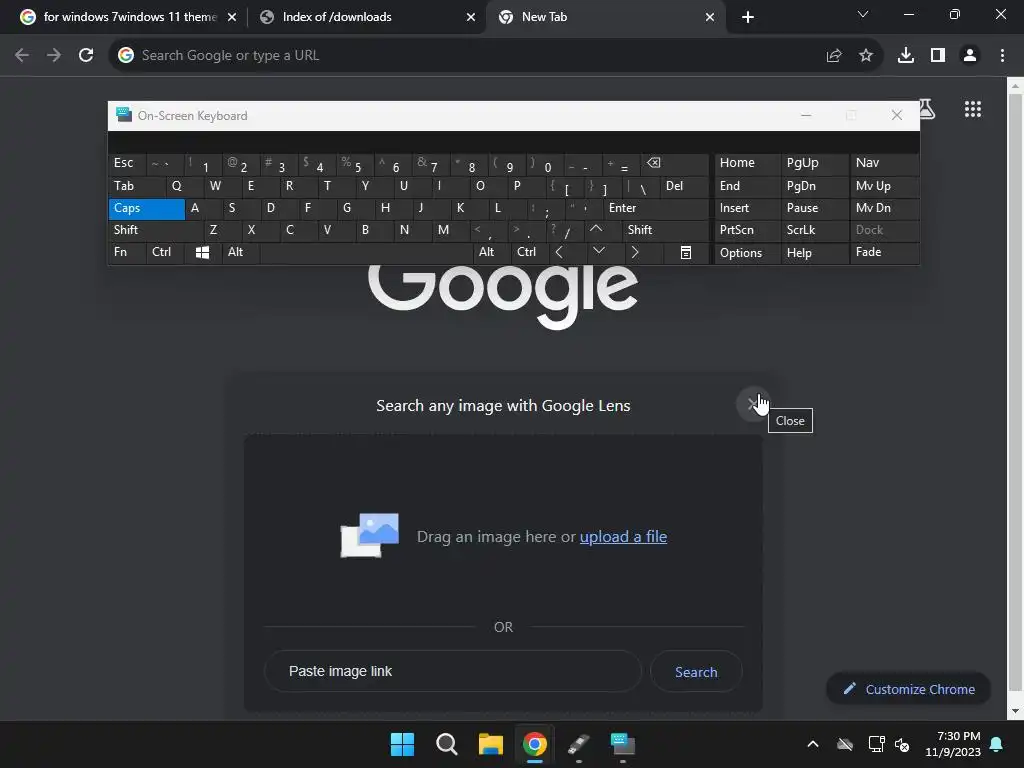Image resolution: width=1024 pixels, height=768 pixels.
Task: Open the Chrome profile icon
Action: 970,56
